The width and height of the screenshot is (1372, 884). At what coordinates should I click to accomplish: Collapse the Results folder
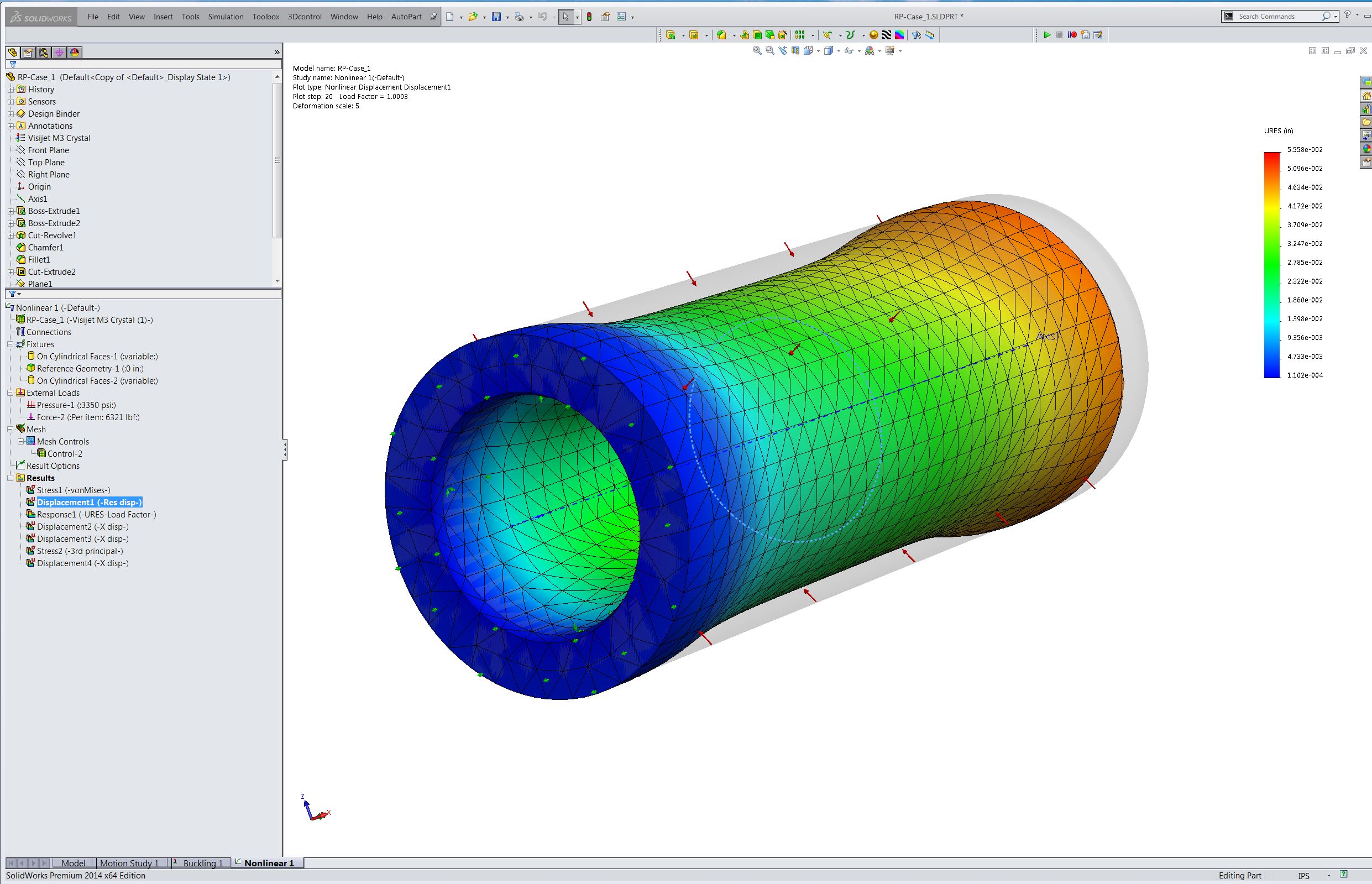pos(11,478)
